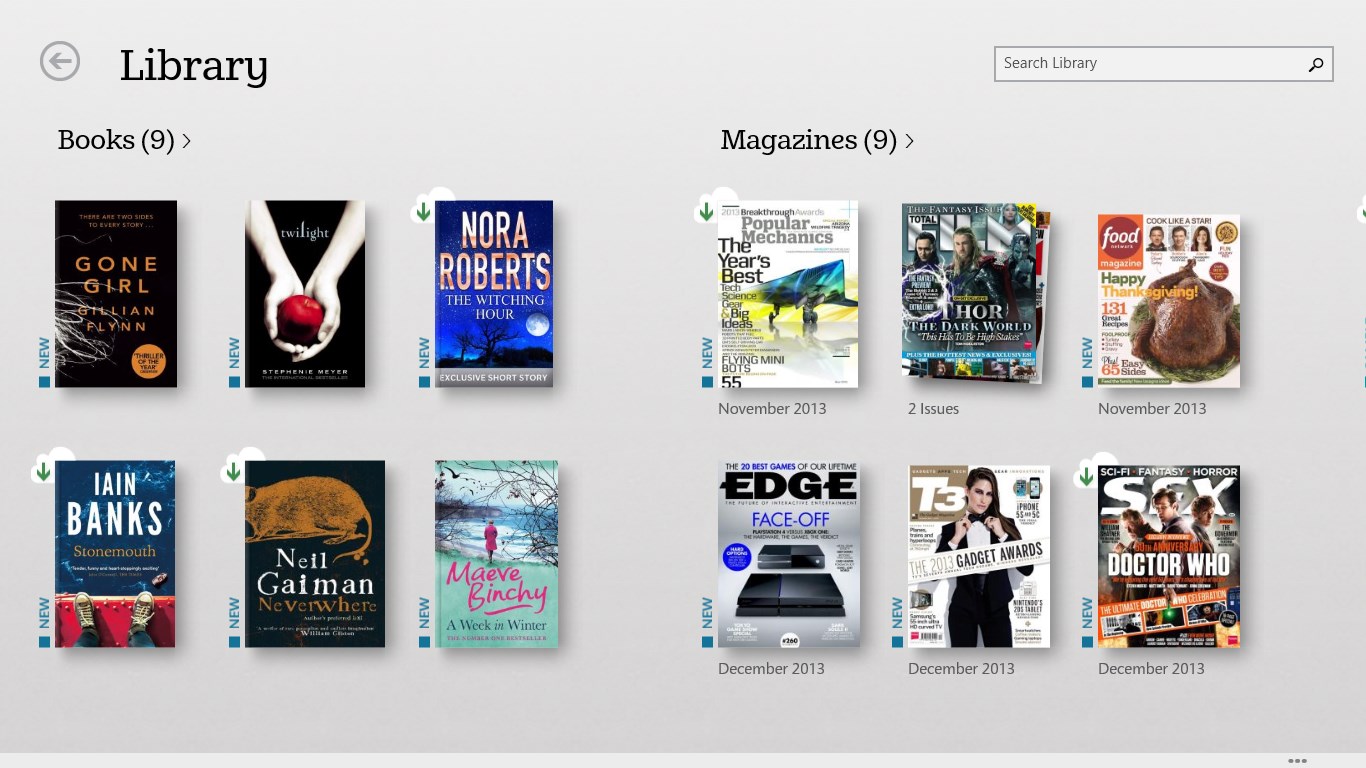Click December 2013 under T3 magazine
The height and width of the screenshot is (768, 1366).
[x=961, y=668]
